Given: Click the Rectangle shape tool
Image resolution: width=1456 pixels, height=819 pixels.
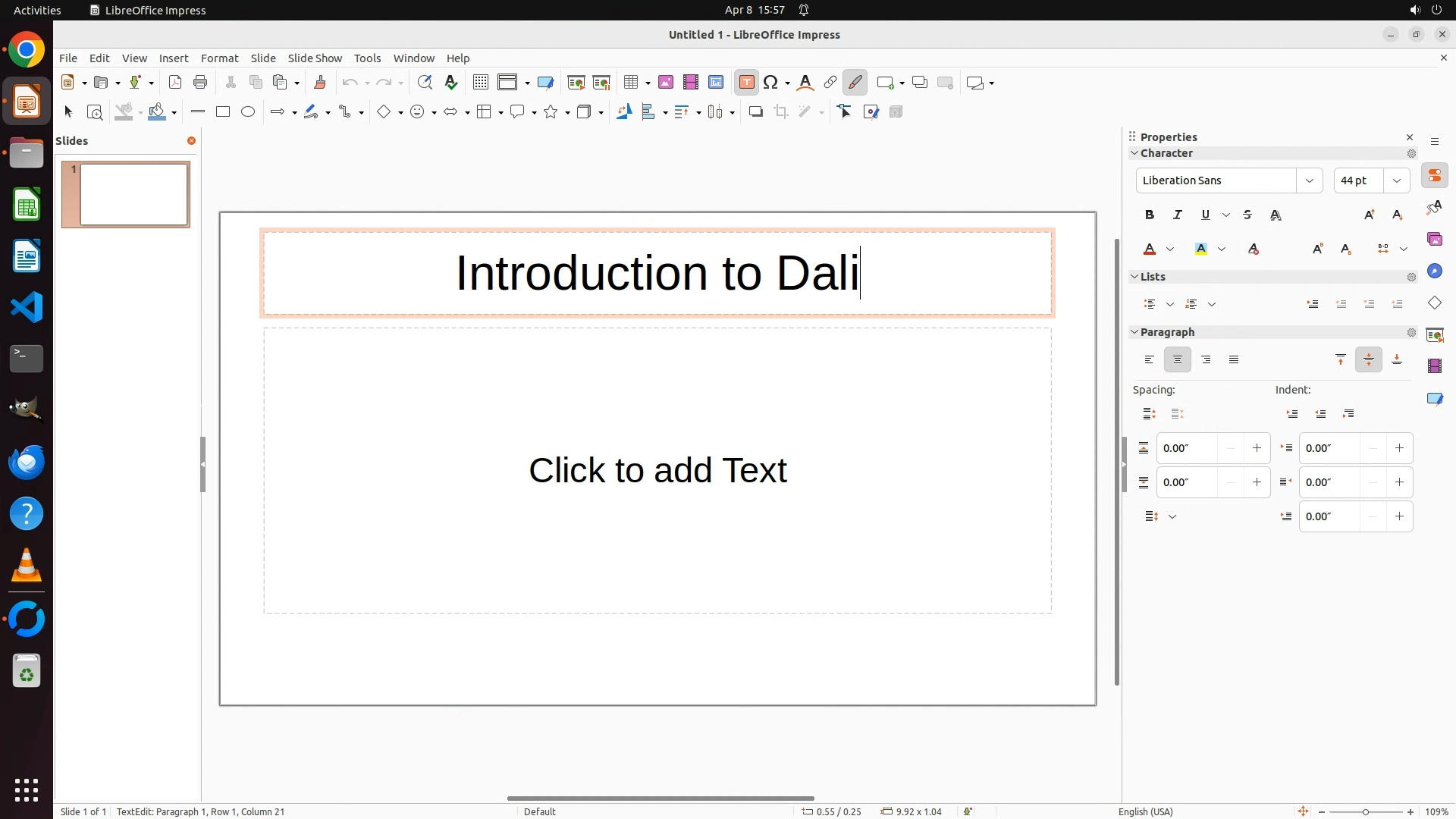Looking at the screenshot, I should (x=223, y=112).
